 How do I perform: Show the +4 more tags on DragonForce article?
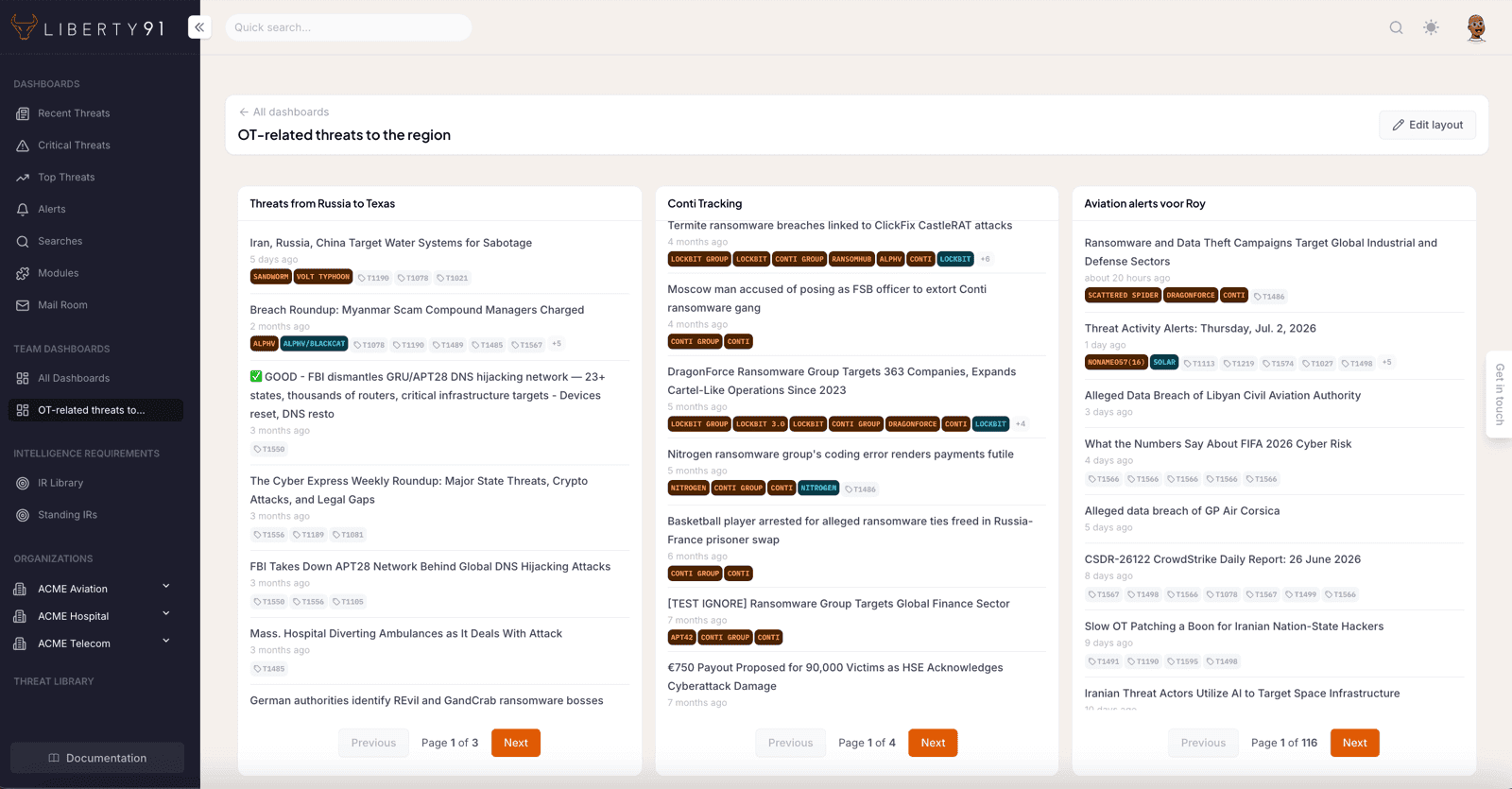[x=1021, y=424]
